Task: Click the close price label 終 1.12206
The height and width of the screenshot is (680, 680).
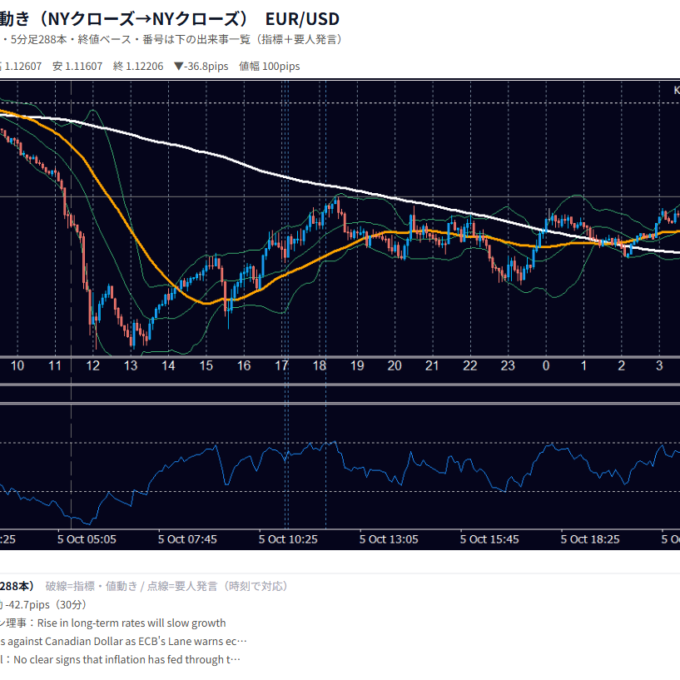Action: click(x=138, y=66)
